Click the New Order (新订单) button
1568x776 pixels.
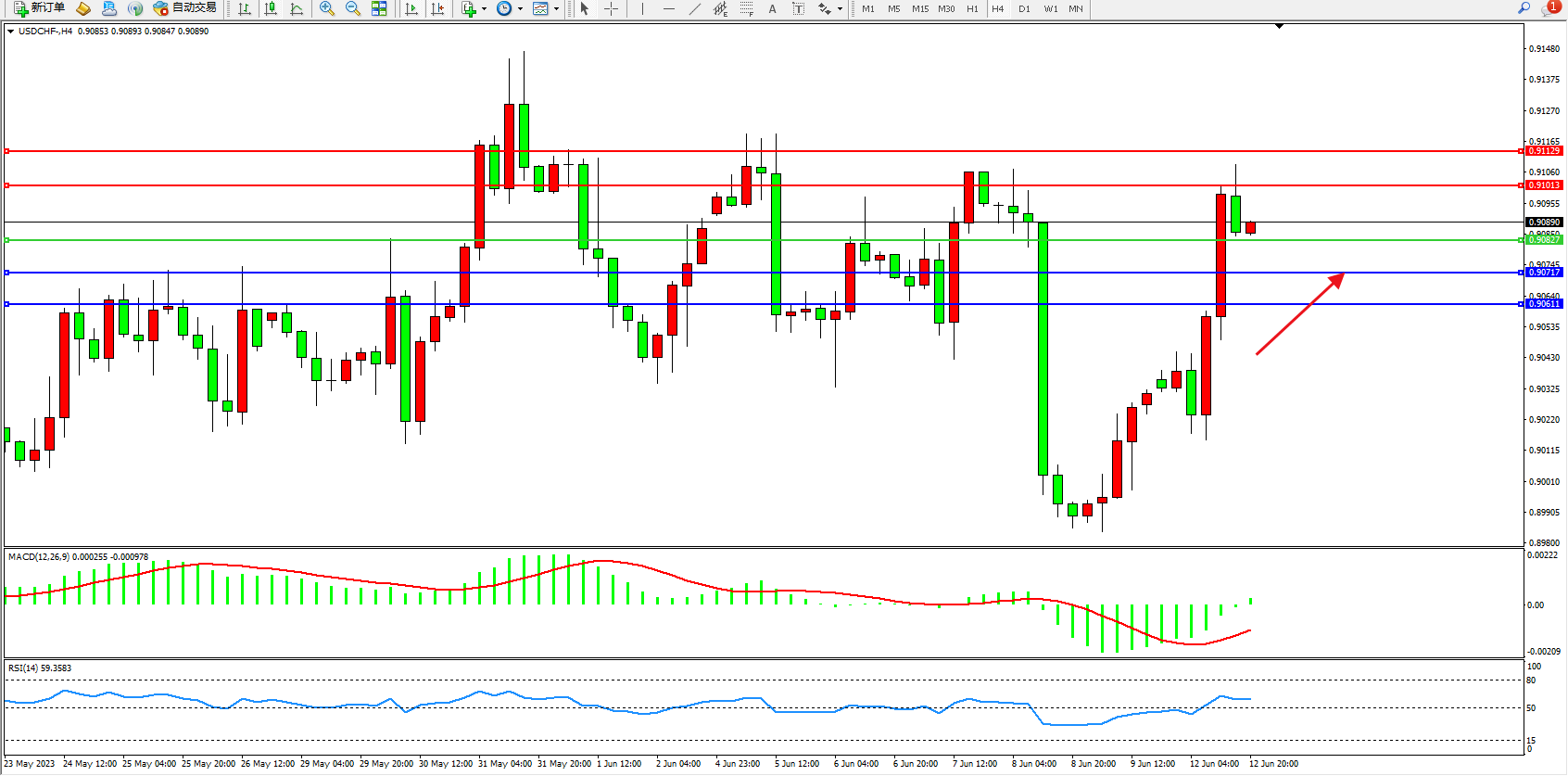click(39, 8)
